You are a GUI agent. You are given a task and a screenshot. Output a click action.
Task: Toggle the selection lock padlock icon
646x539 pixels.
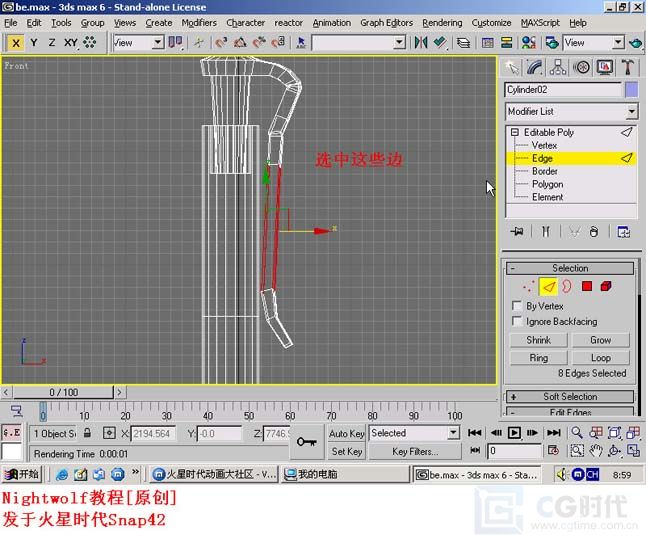[x=87, y=433]
